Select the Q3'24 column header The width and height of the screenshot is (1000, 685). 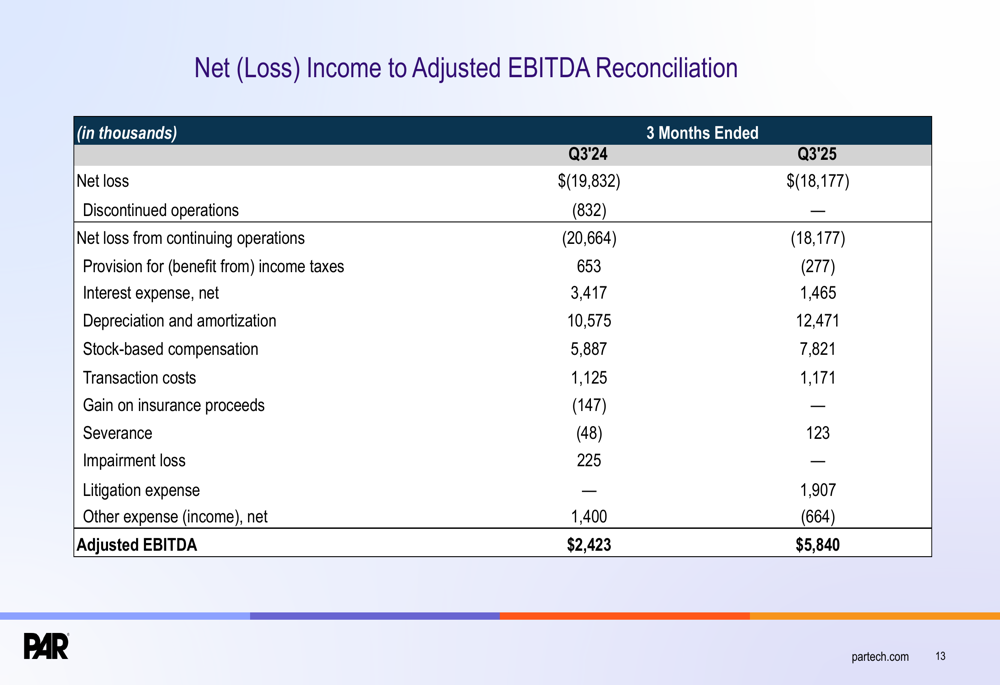(588, 154)
